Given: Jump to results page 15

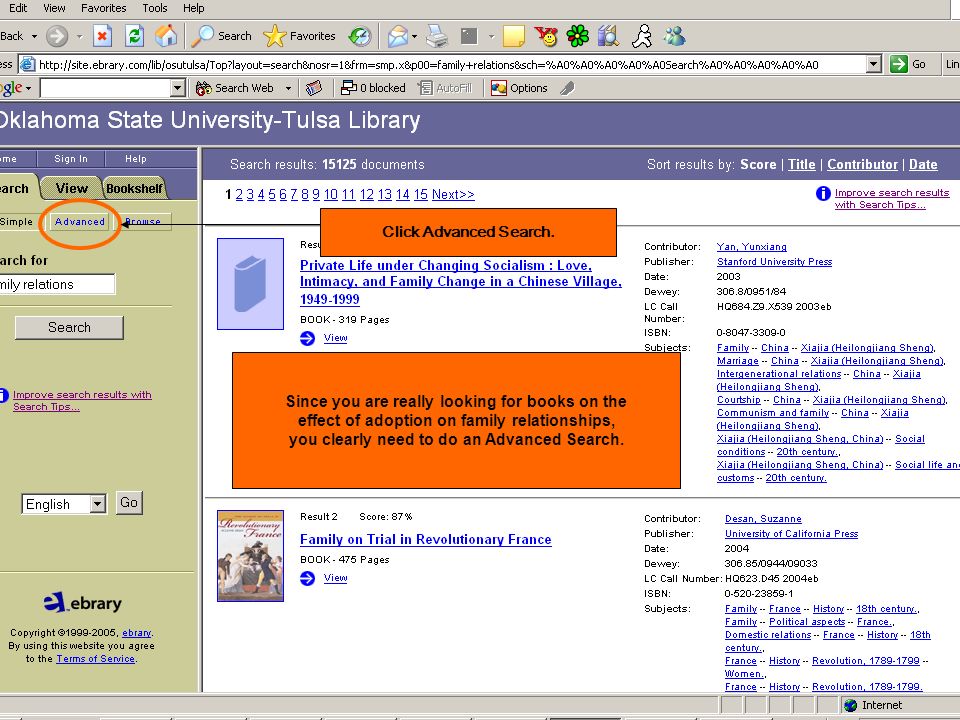Looking at the screenshot, I should pyautogui.click(x=421, y=195).
